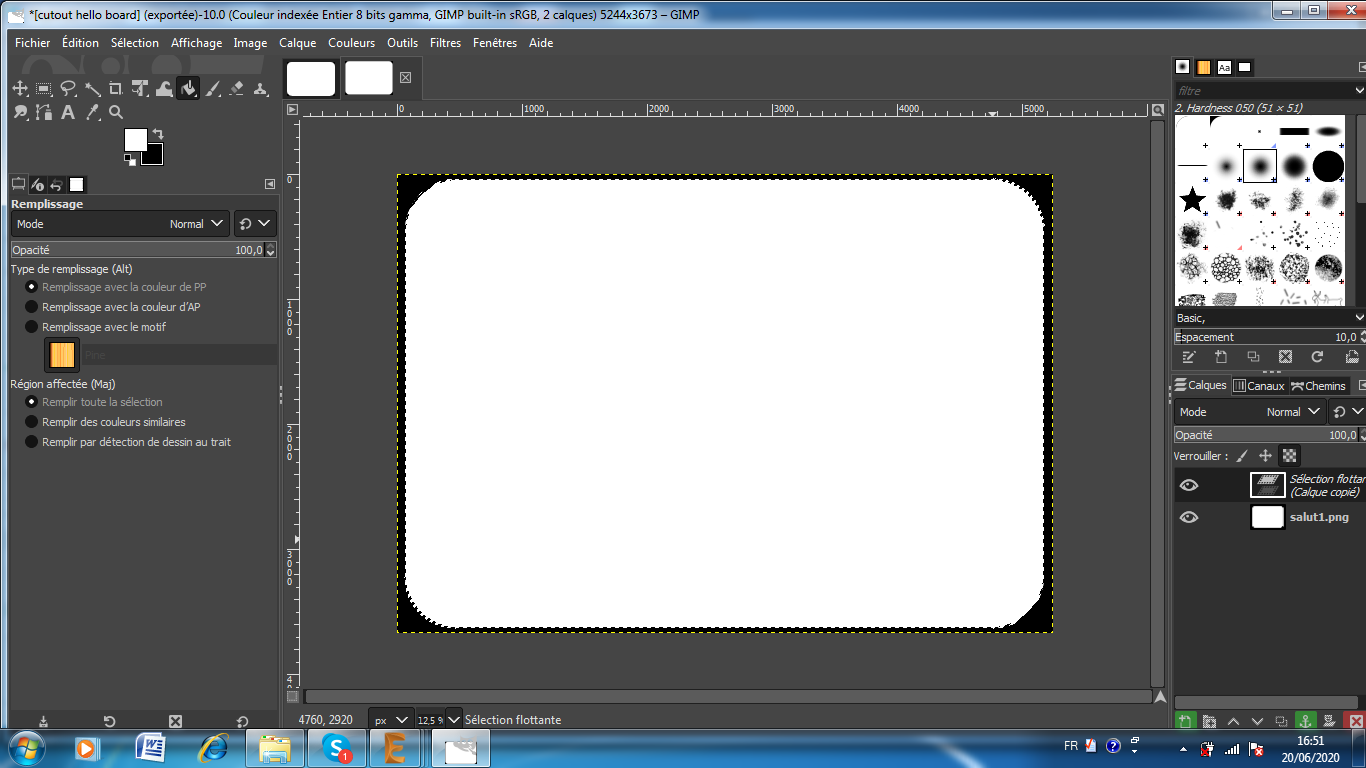Open tool options Mode dropdown
This screenshot has width=1366, height=768.
pos(121,224)
